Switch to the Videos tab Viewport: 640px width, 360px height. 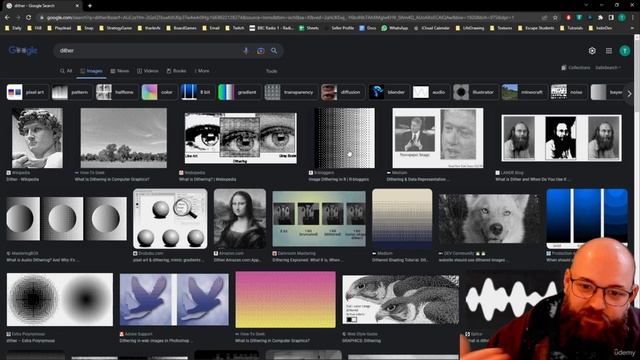147,71
